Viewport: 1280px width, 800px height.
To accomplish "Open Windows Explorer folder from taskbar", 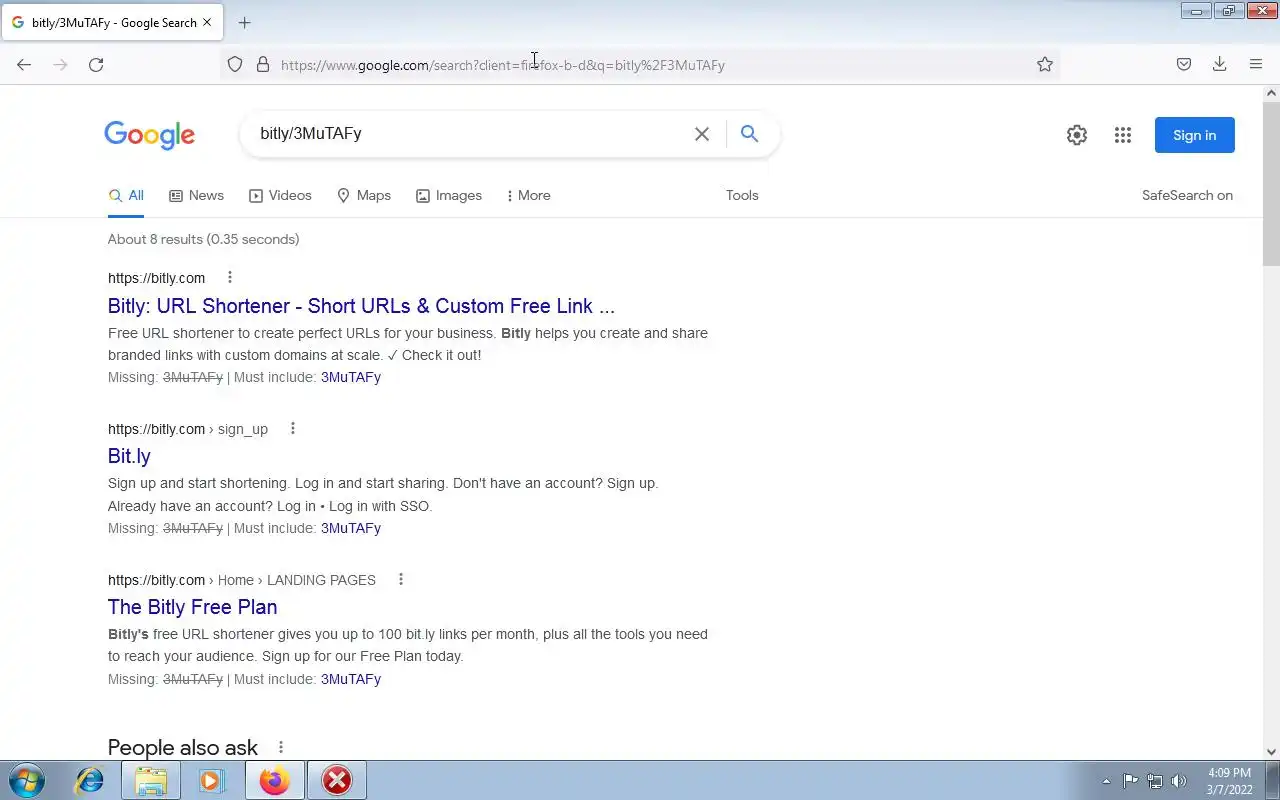I will click(x=151, y=780).
